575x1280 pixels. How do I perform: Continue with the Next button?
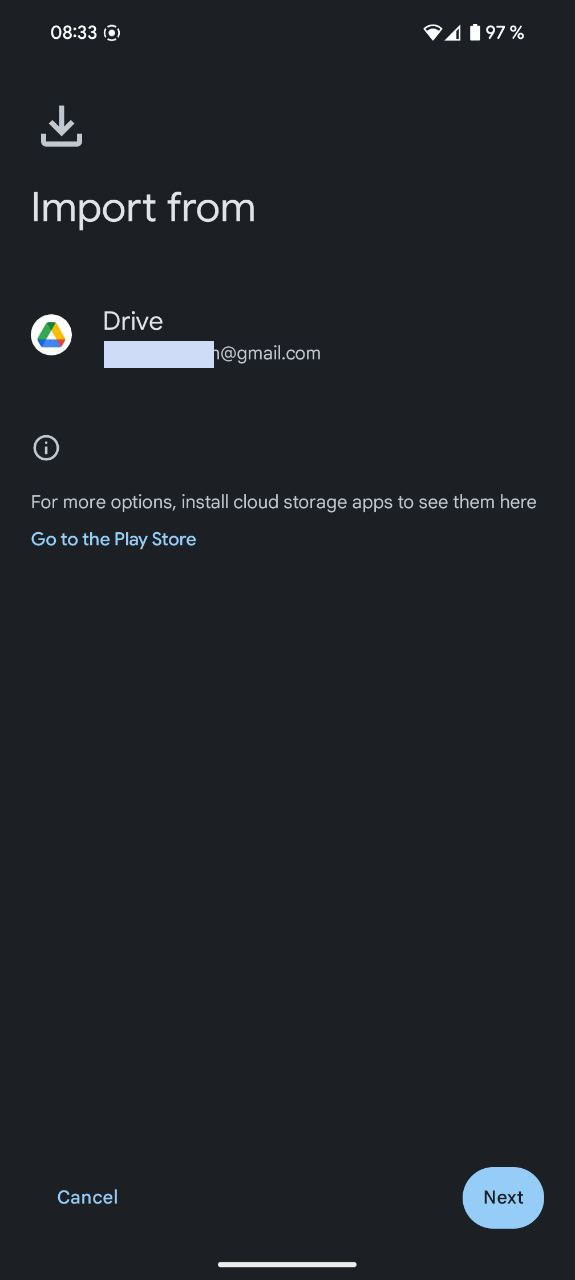503,1197
